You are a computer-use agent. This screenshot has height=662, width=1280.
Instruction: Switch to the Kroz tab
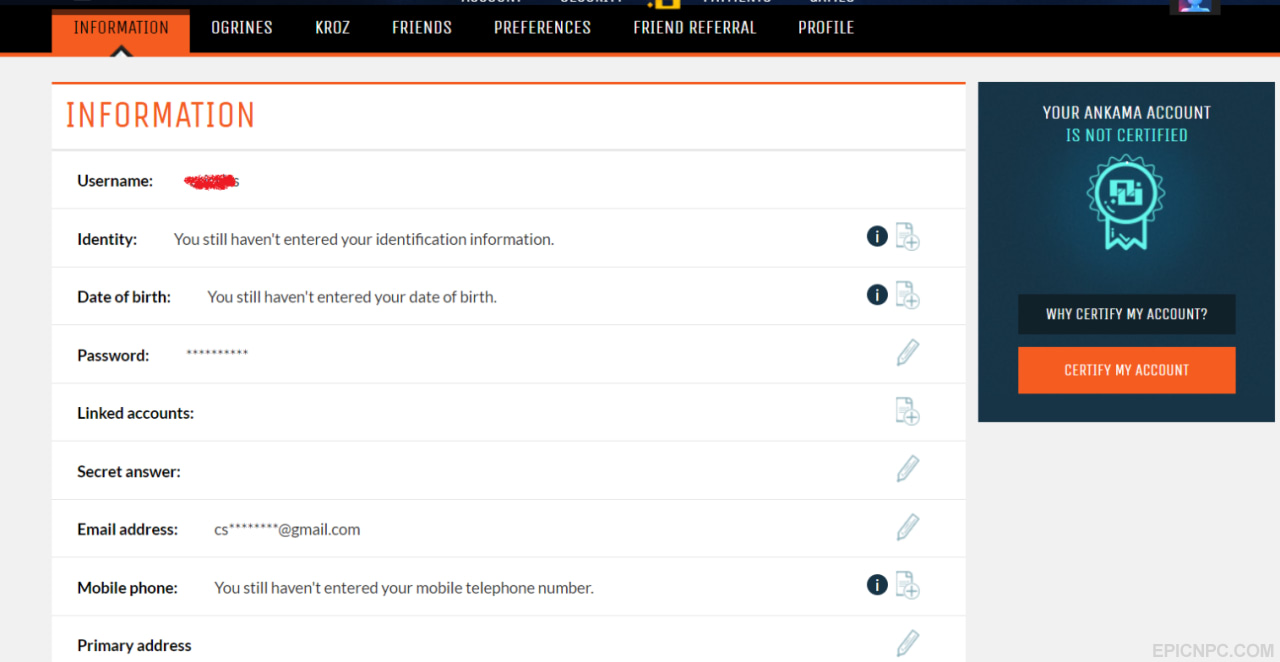tap(332, 28)
